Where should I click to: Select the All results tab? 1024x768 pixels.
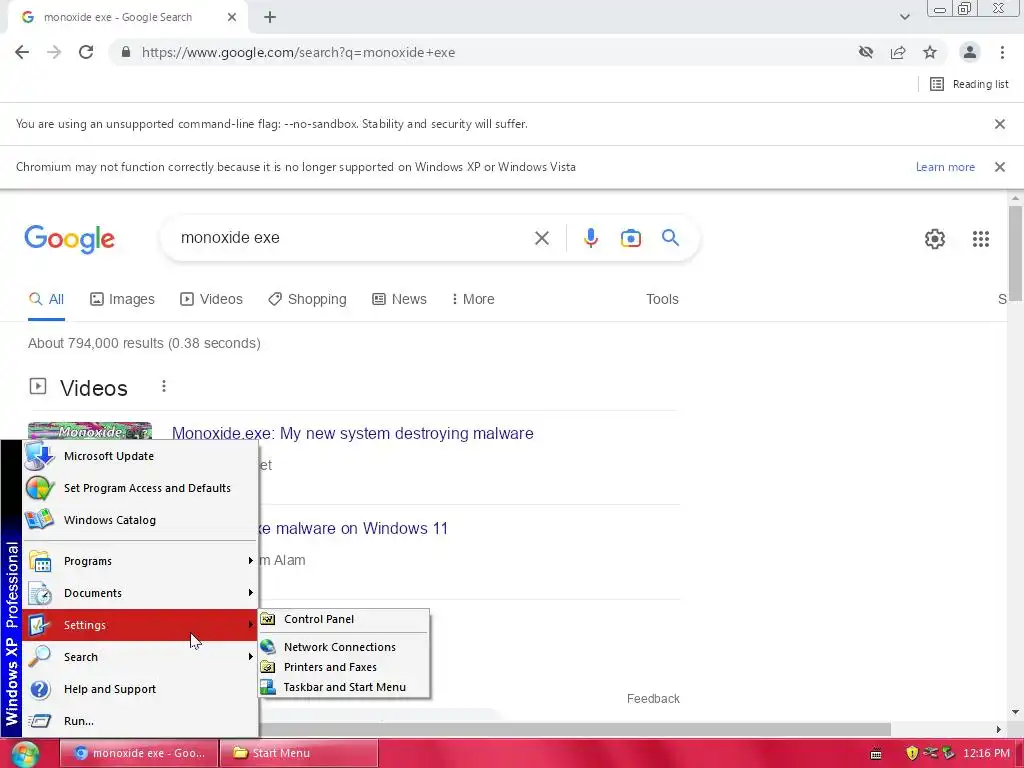pyautogui.click(x=46, y=299)
